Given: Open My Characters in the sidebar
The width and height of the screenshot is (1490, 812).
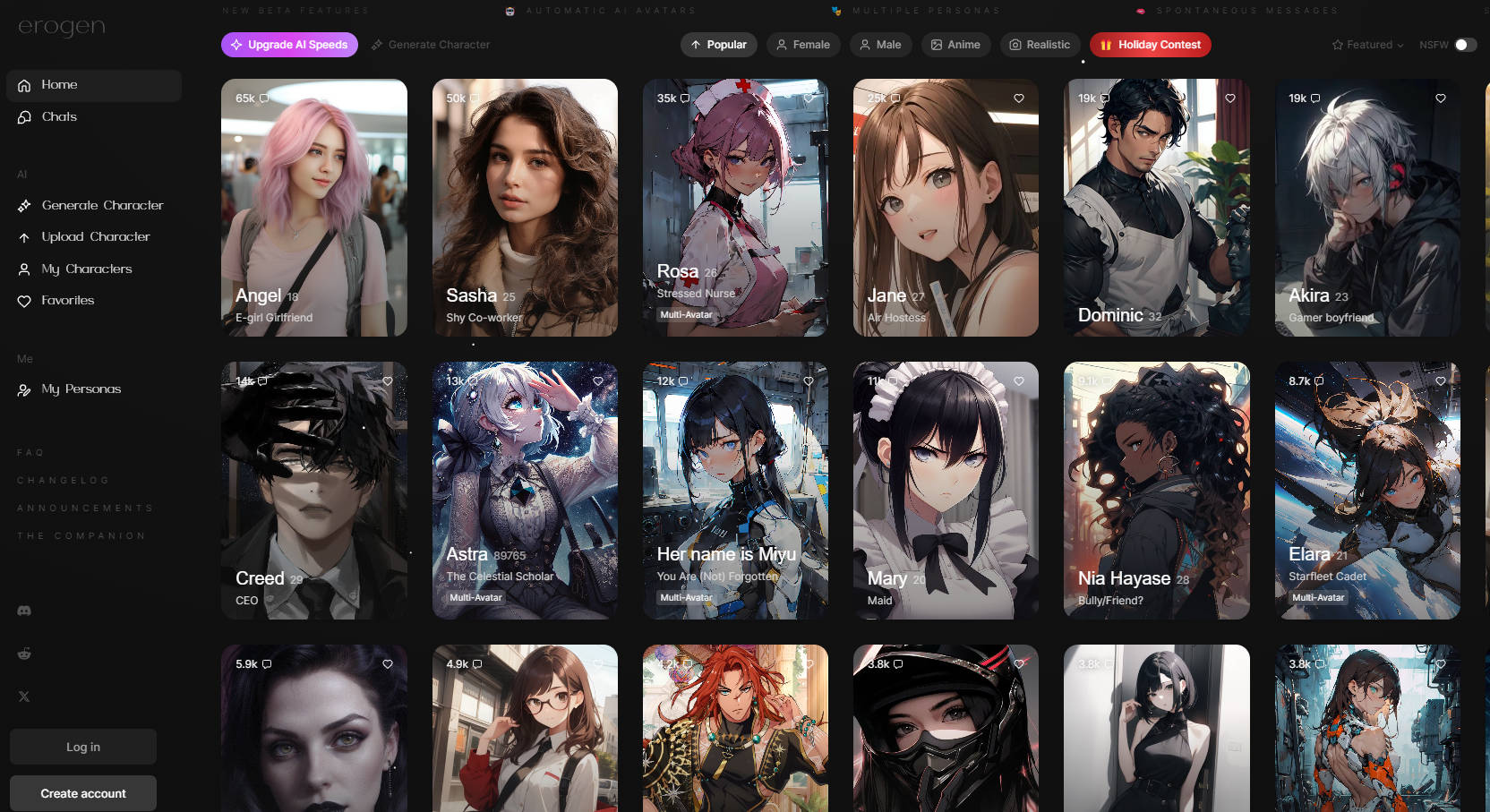Looking at the screenshot, I should tap(86, 269).
